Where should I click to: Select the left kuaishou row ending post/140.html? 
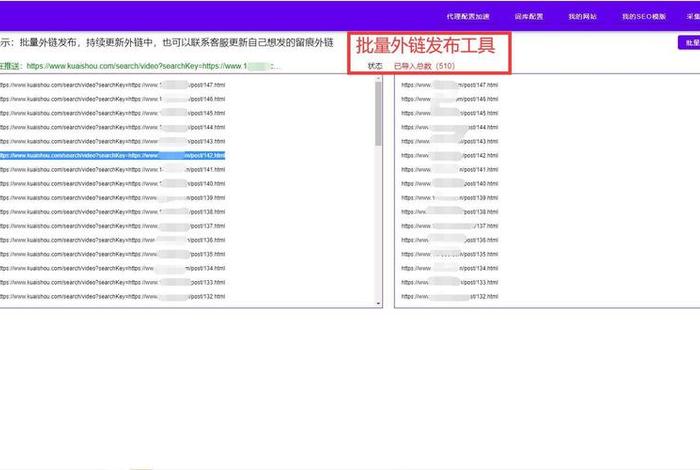point(112,183)
